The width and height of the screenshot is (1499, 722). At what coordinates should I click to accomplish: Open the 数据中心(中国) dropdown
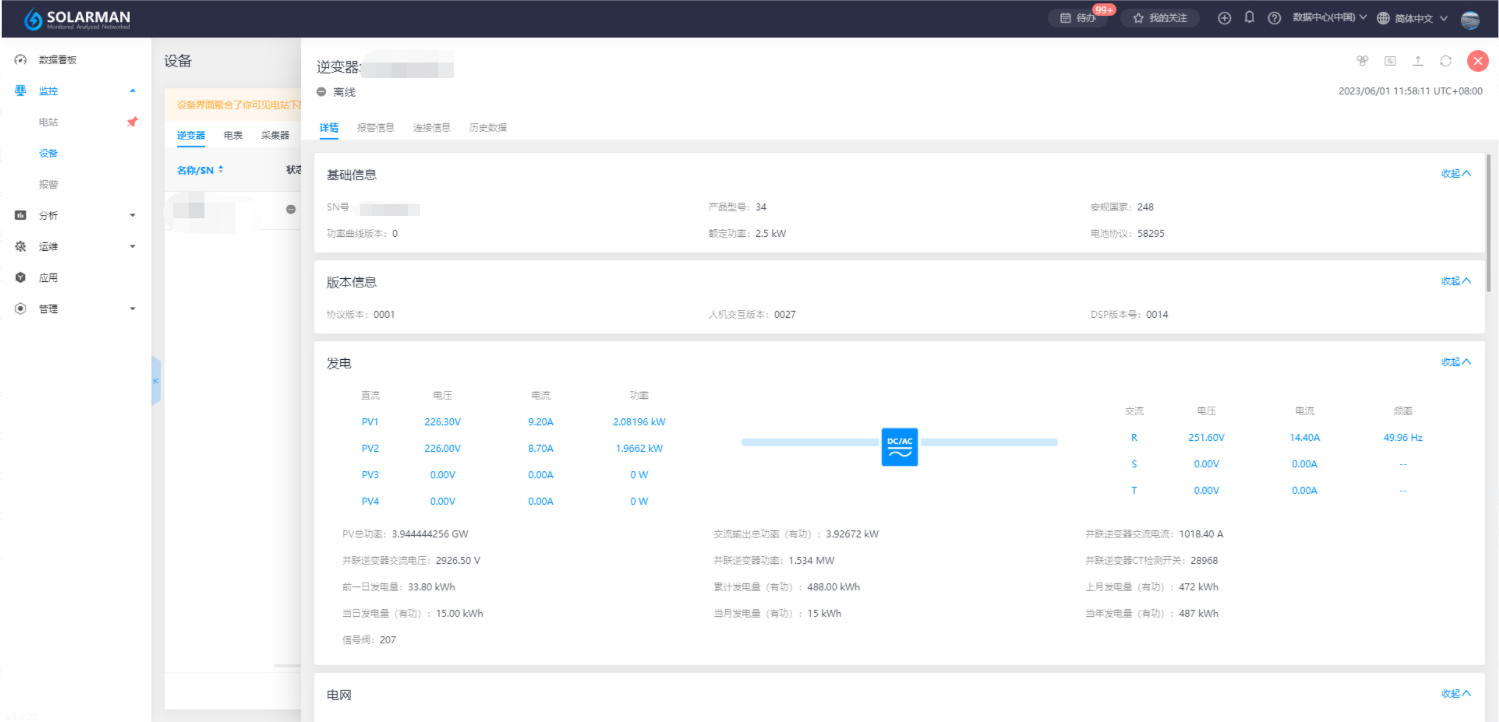pyautogui.click(x=1328, y=18)
